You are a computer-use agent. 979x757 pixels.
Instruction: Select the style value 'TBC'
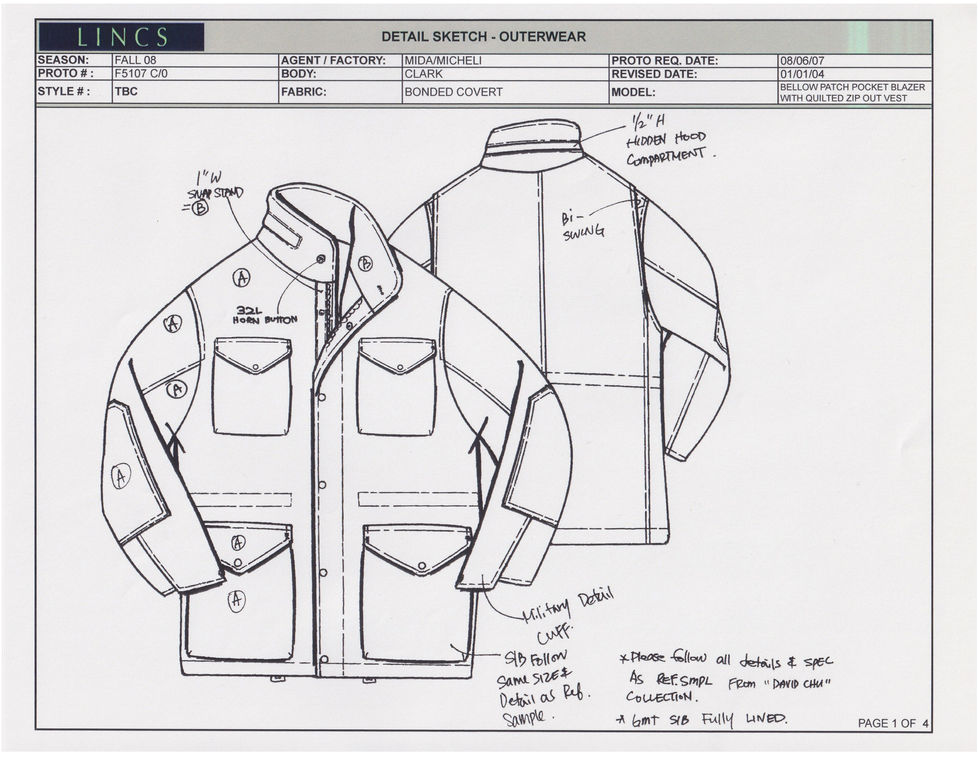[126, 92]
